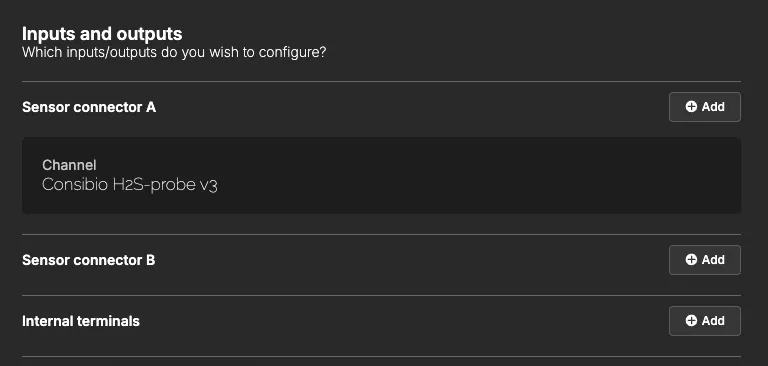The image size is (768, 366).
Task: Click the divider line above Internal terminals
Action: point(381,295)
